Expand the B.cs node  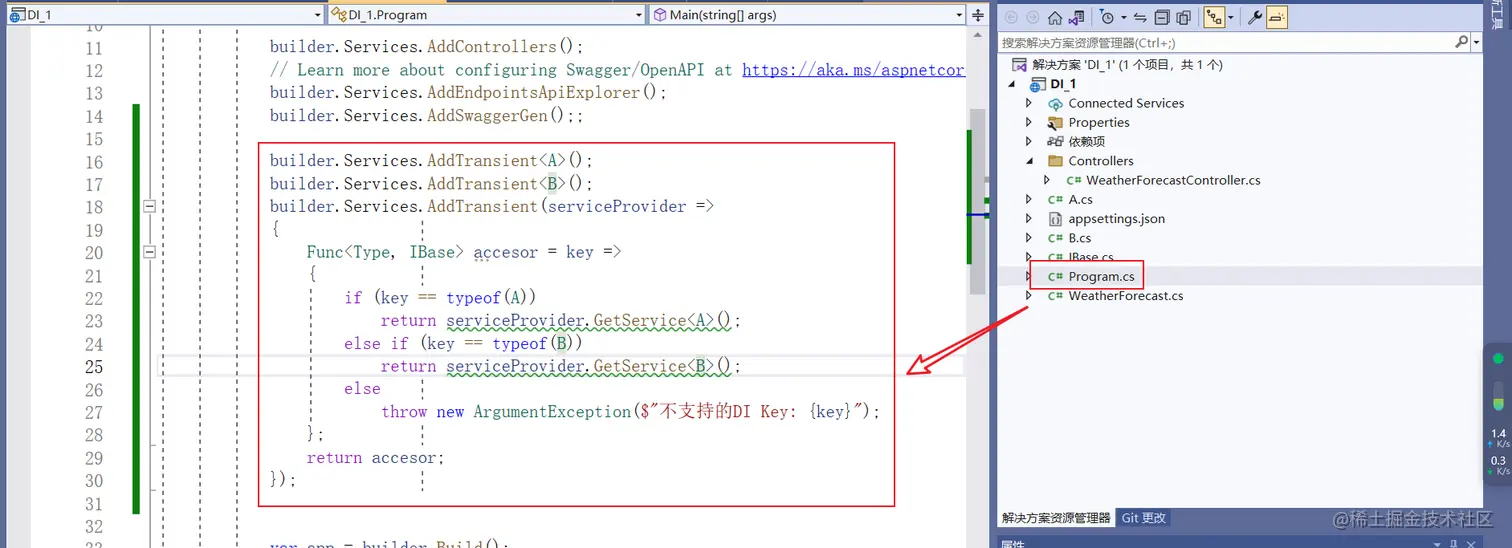tap(1029, 238)
